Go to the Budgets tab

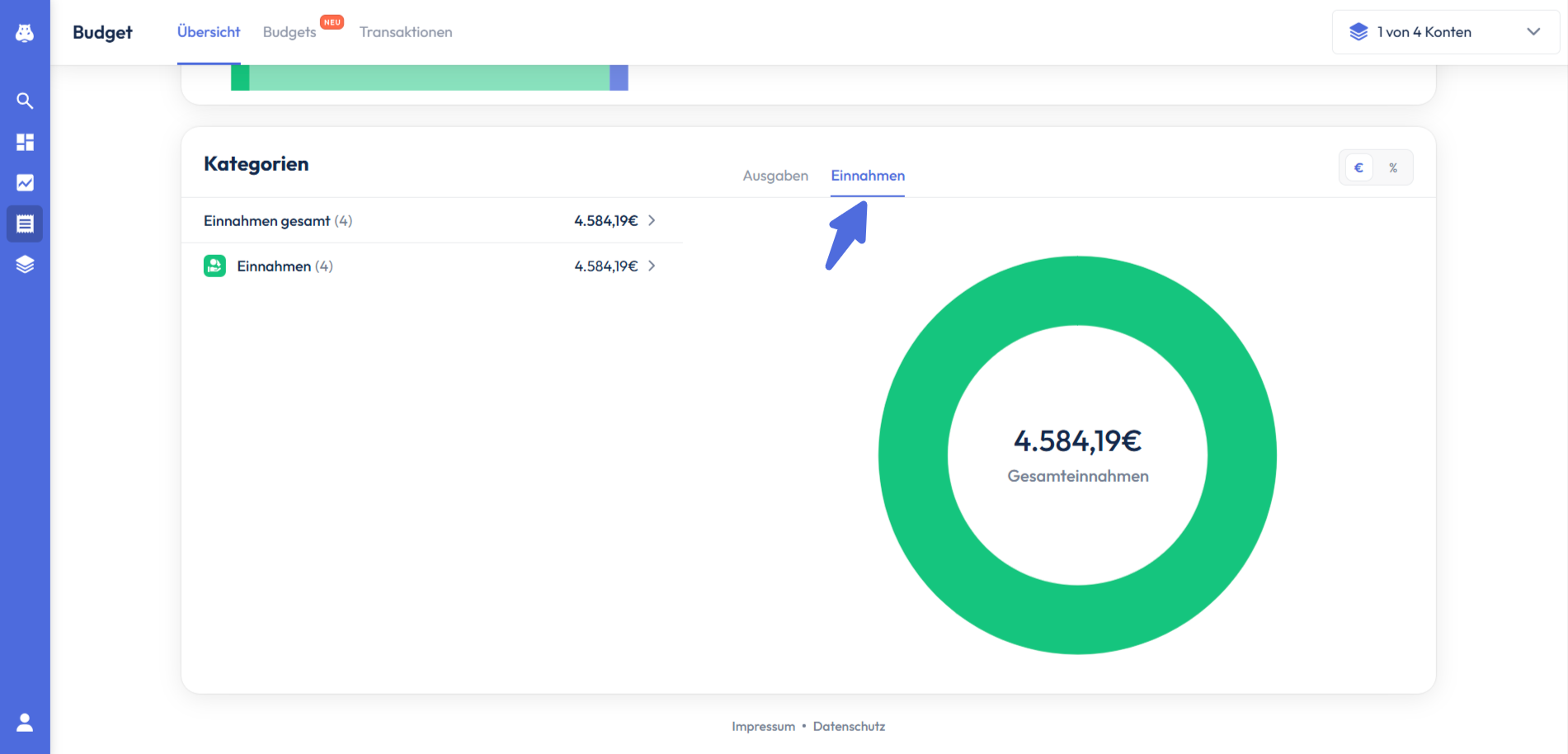tap(290, 32)
